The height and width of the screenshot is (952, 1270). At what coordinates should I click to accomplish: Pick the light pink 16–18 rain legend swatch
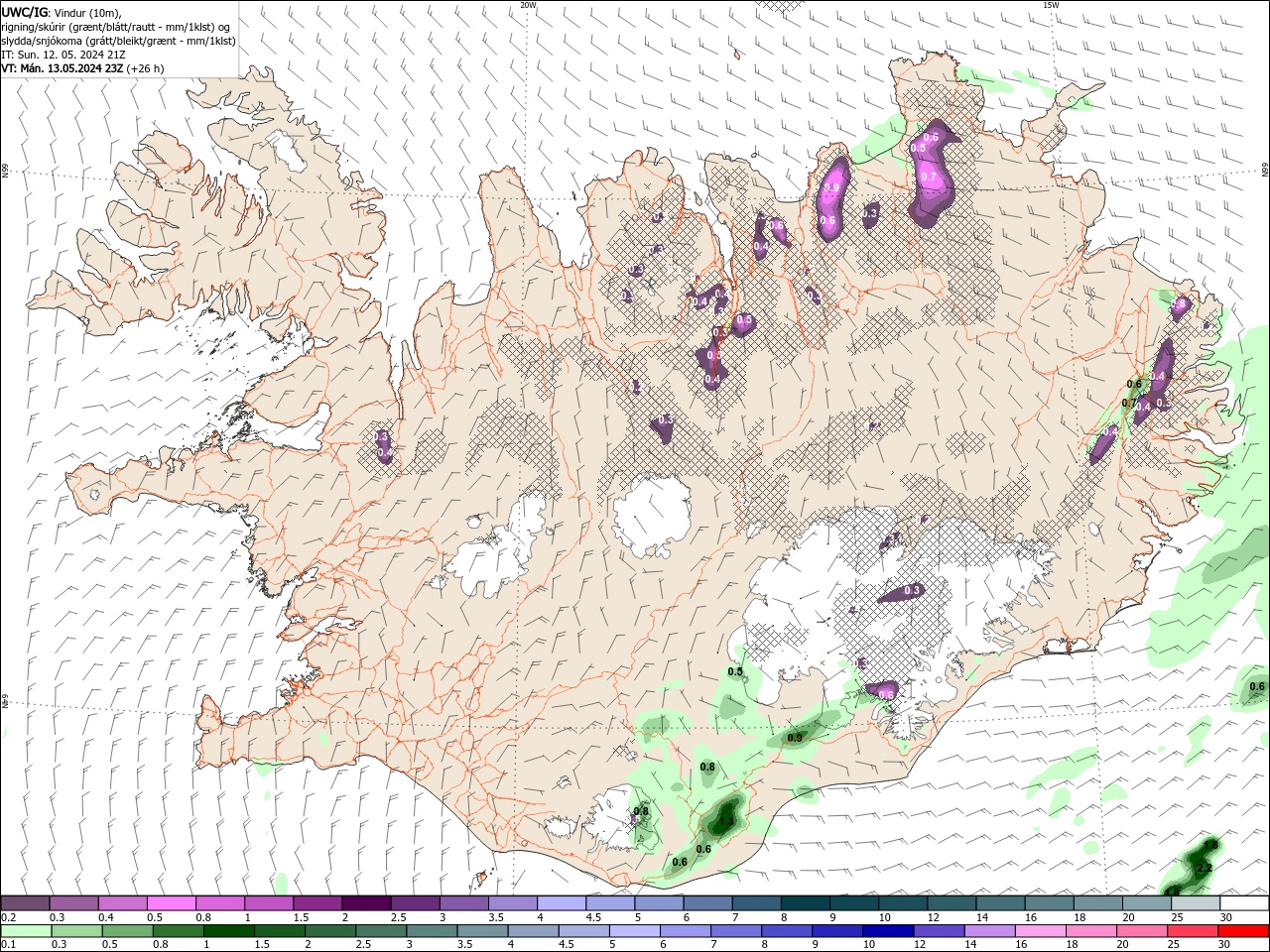click(x=1040, y=931)
